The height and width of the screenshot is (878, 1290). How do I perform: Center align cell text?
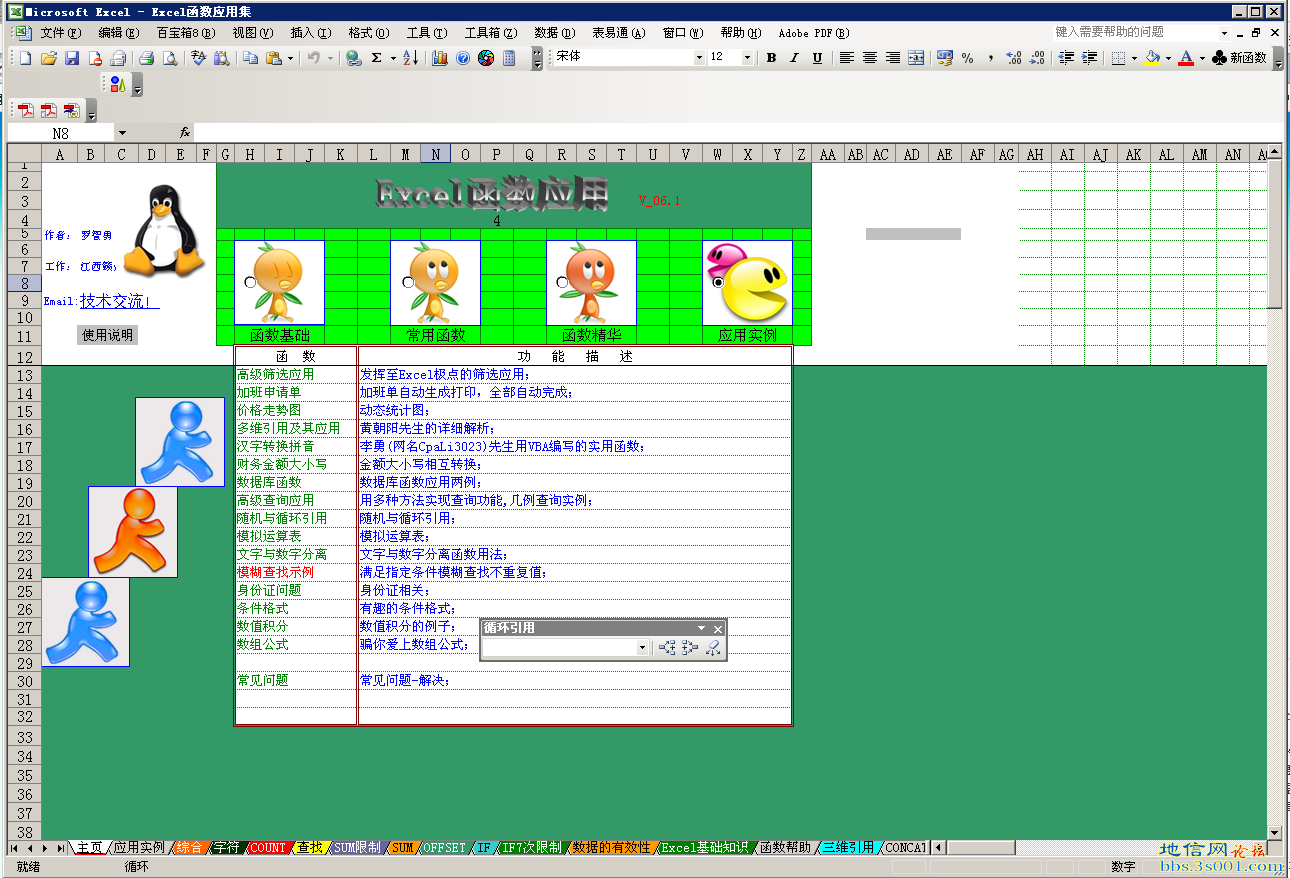pyautogui.click(x=869, y=58)
